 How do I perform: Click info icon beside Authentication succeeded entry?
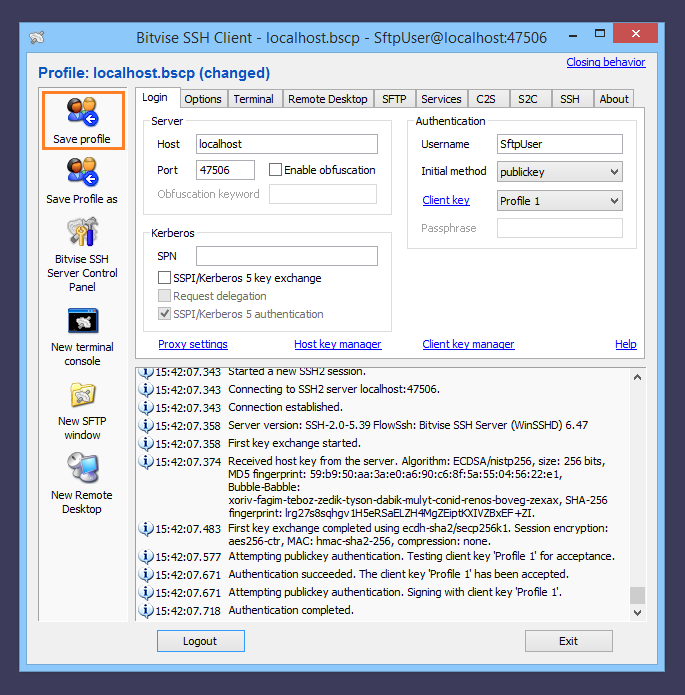[x=145, y=574]
